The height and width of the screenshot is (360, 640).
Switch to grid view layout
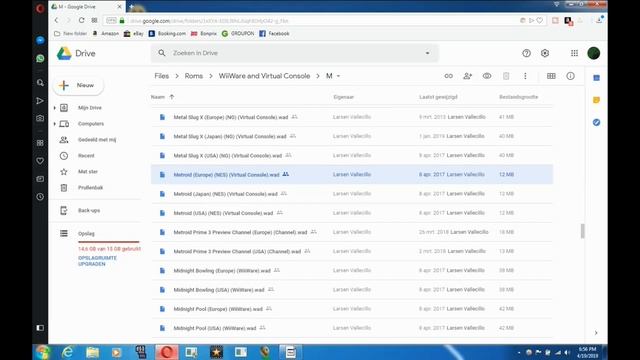pos(551,76)
